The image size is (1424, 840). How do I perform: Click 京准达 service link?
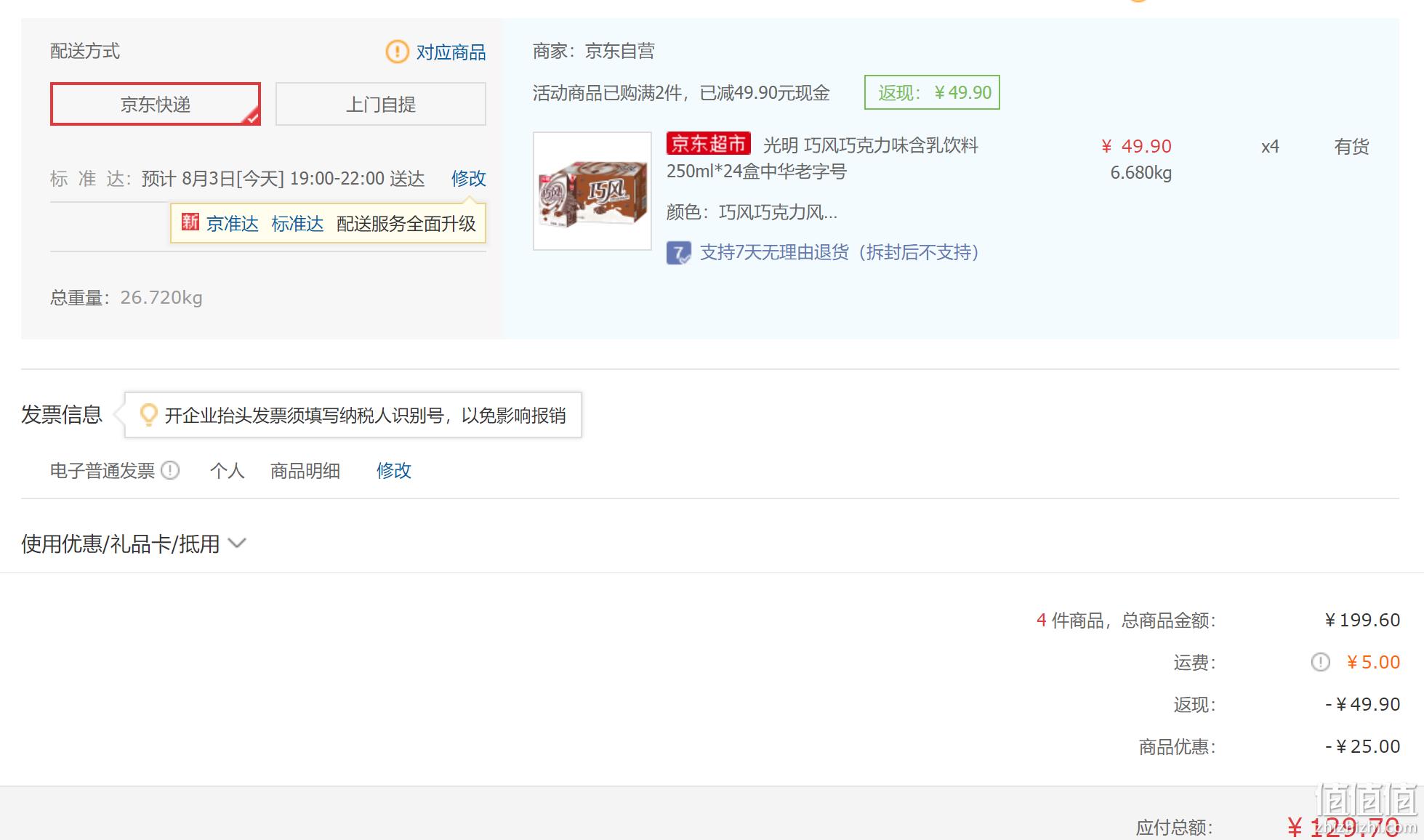pos(233,224)
